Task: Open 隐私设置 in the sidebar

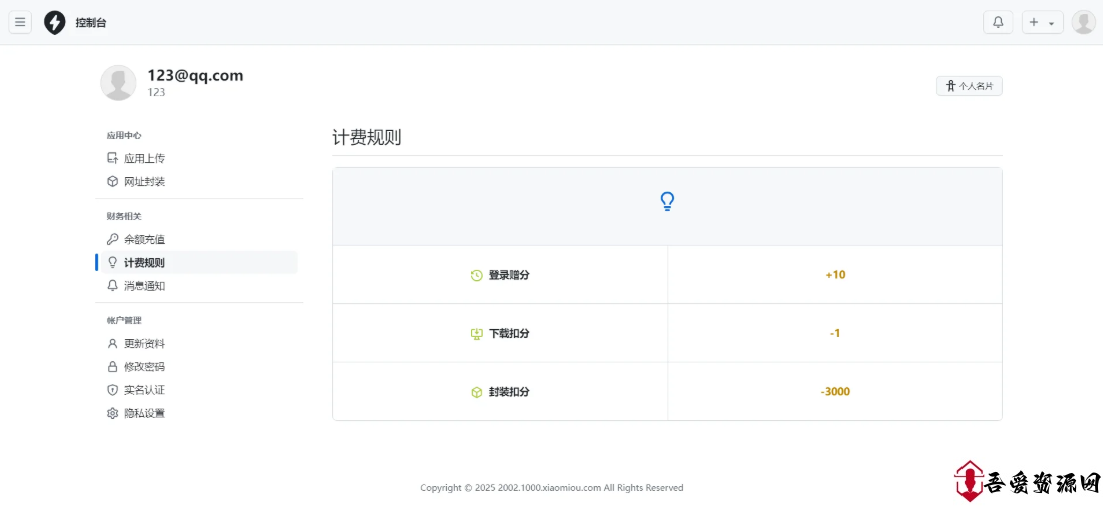Action: pos(144,413)
